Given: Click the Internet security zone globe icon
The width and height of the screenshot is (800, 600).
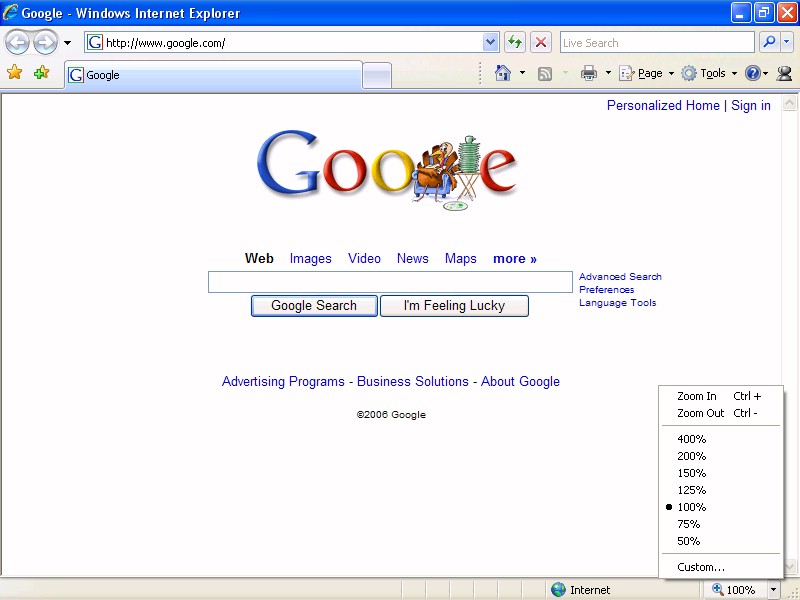Looking at the screenshot, I should [x=559, y=590].
